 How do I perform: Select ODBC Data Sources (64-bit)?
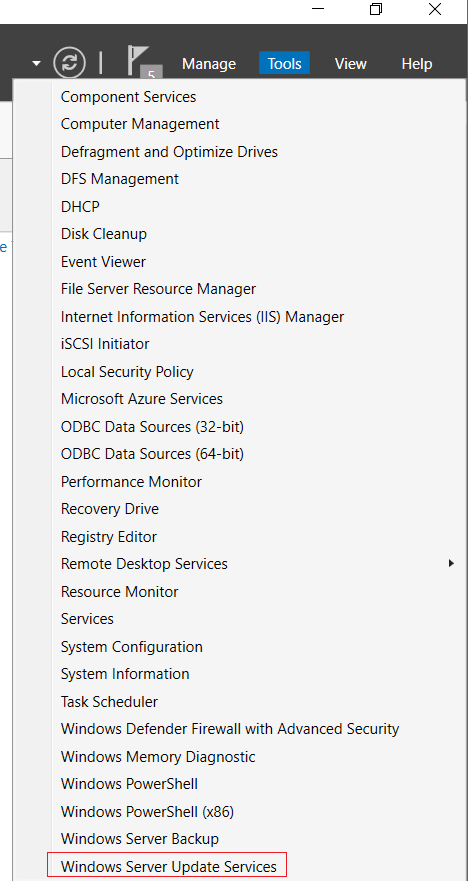pos(152,453)
